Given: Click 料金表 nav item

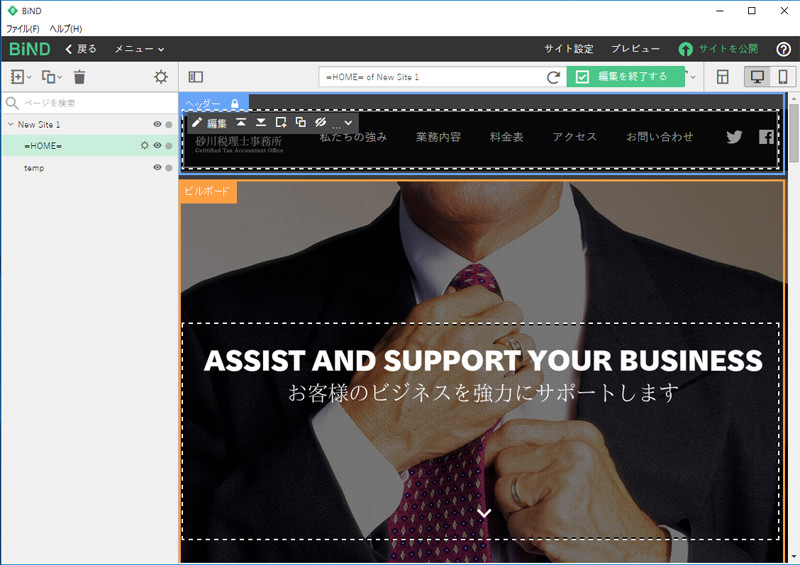Looking at the screenshot, I should [x=507, y=137].
